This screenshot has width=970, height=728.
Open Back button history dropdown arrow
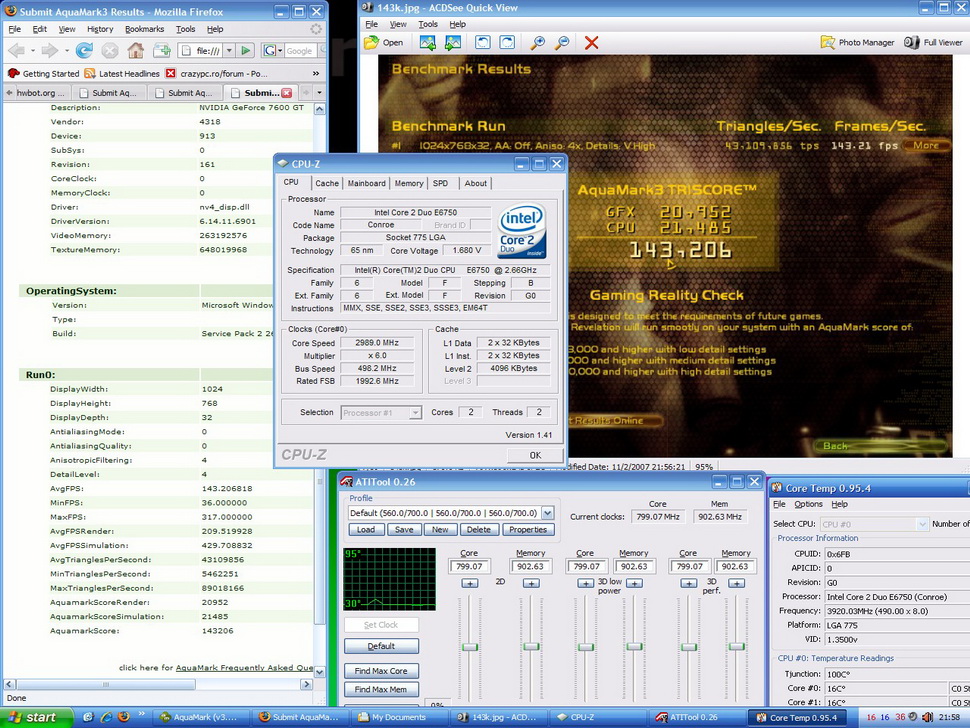32,51
